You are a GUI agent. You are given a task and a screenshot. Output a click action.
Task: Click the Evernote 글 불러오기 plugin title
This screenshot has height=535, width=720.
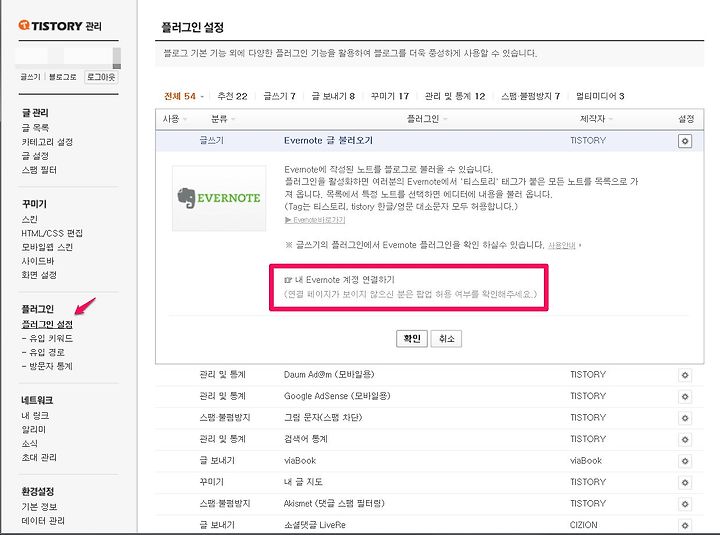click(328, 141)
